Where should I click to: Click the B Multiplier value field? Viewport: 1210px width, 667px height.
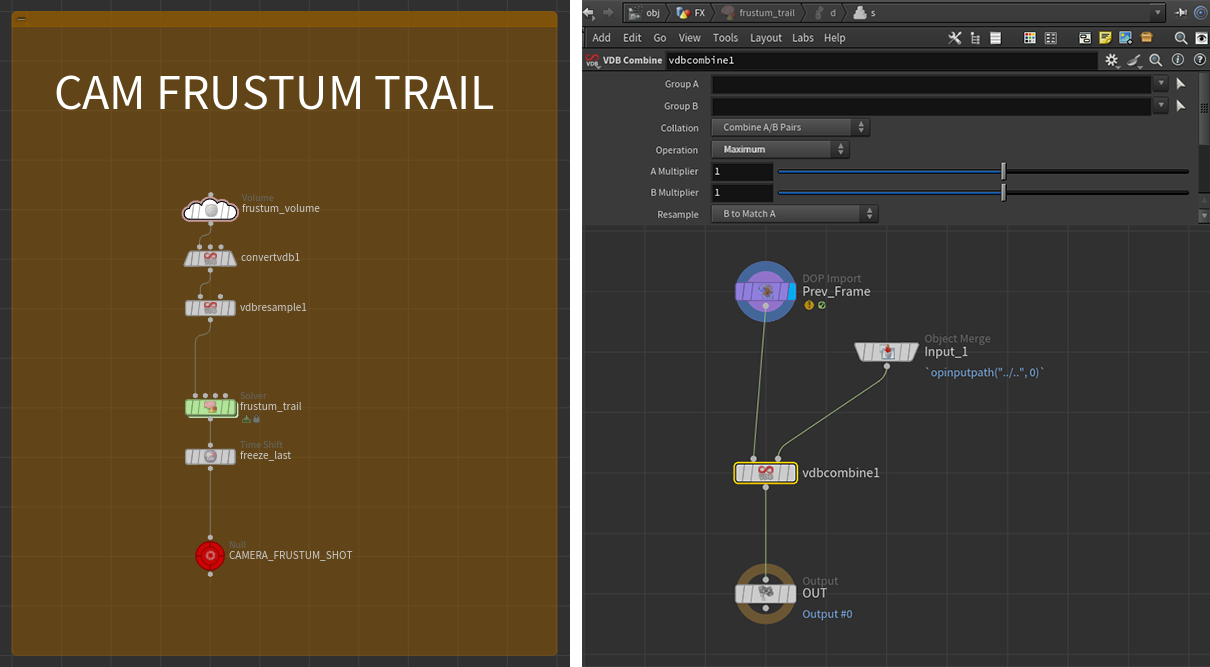(x=742, y=192)
